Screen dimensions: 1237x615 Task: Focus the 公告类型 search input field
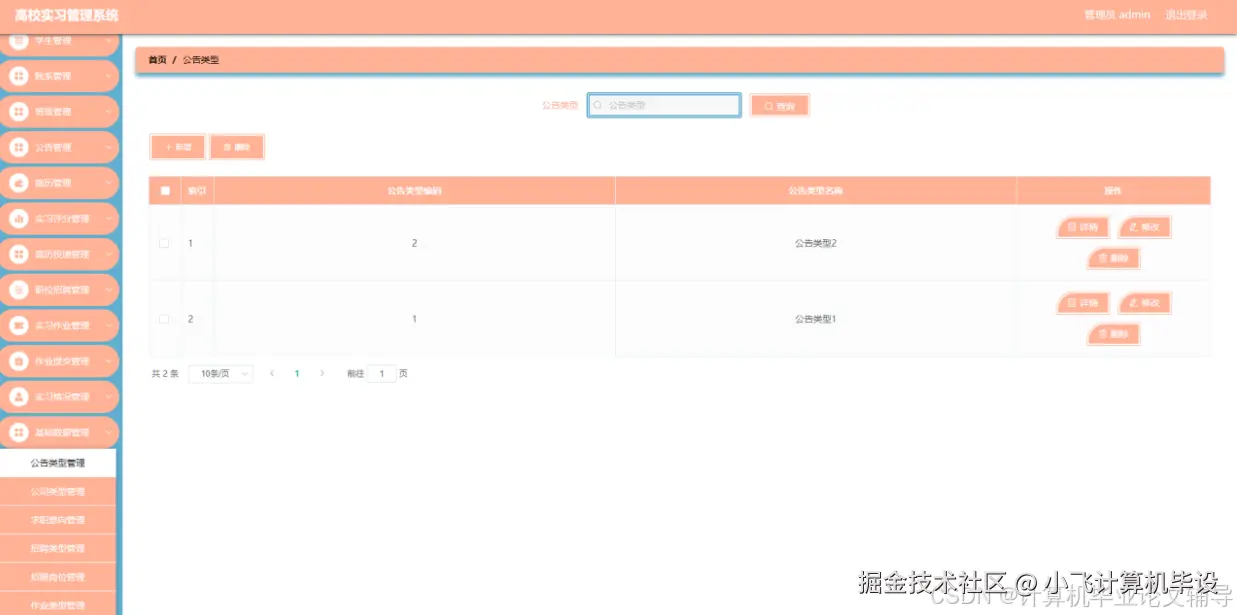(x=664, y=105)
